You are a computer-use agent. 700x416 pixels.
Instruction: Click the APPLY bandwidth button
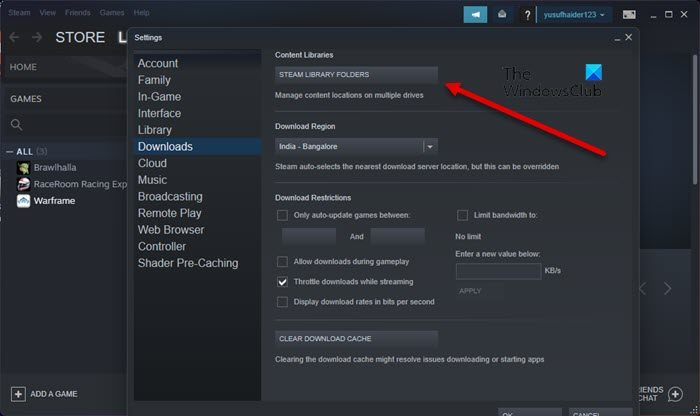click(470, 291)
